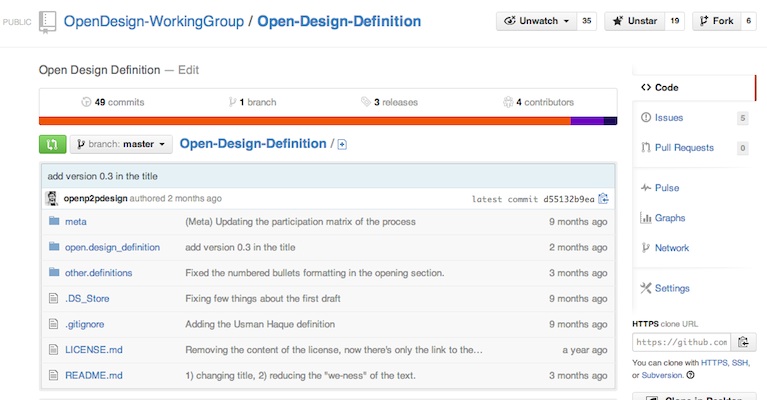Click the fork count 6
This screenshot has height=400, width=767.
748,21
